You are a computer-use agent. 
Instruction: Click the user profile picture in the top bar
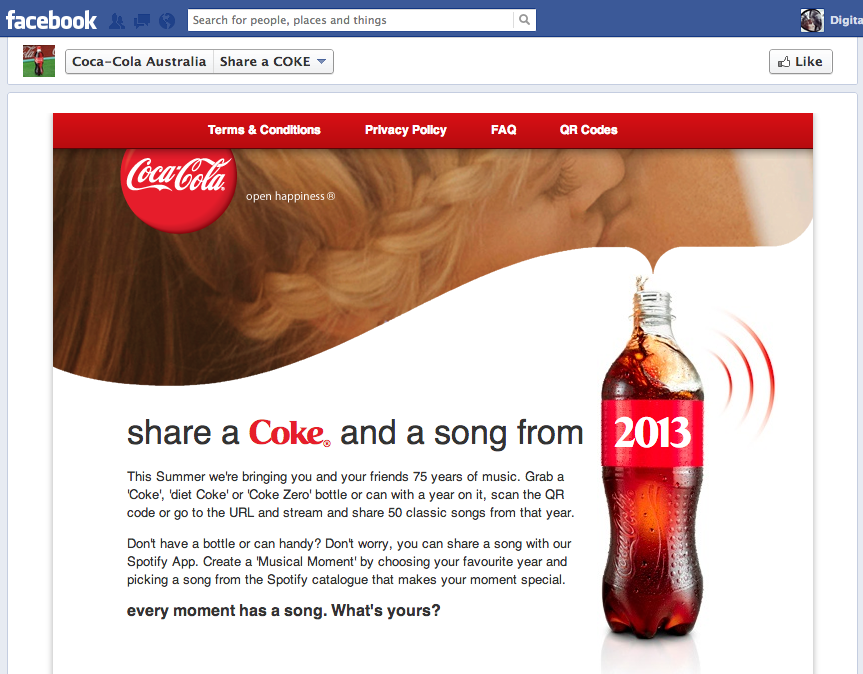pos(812,20)
